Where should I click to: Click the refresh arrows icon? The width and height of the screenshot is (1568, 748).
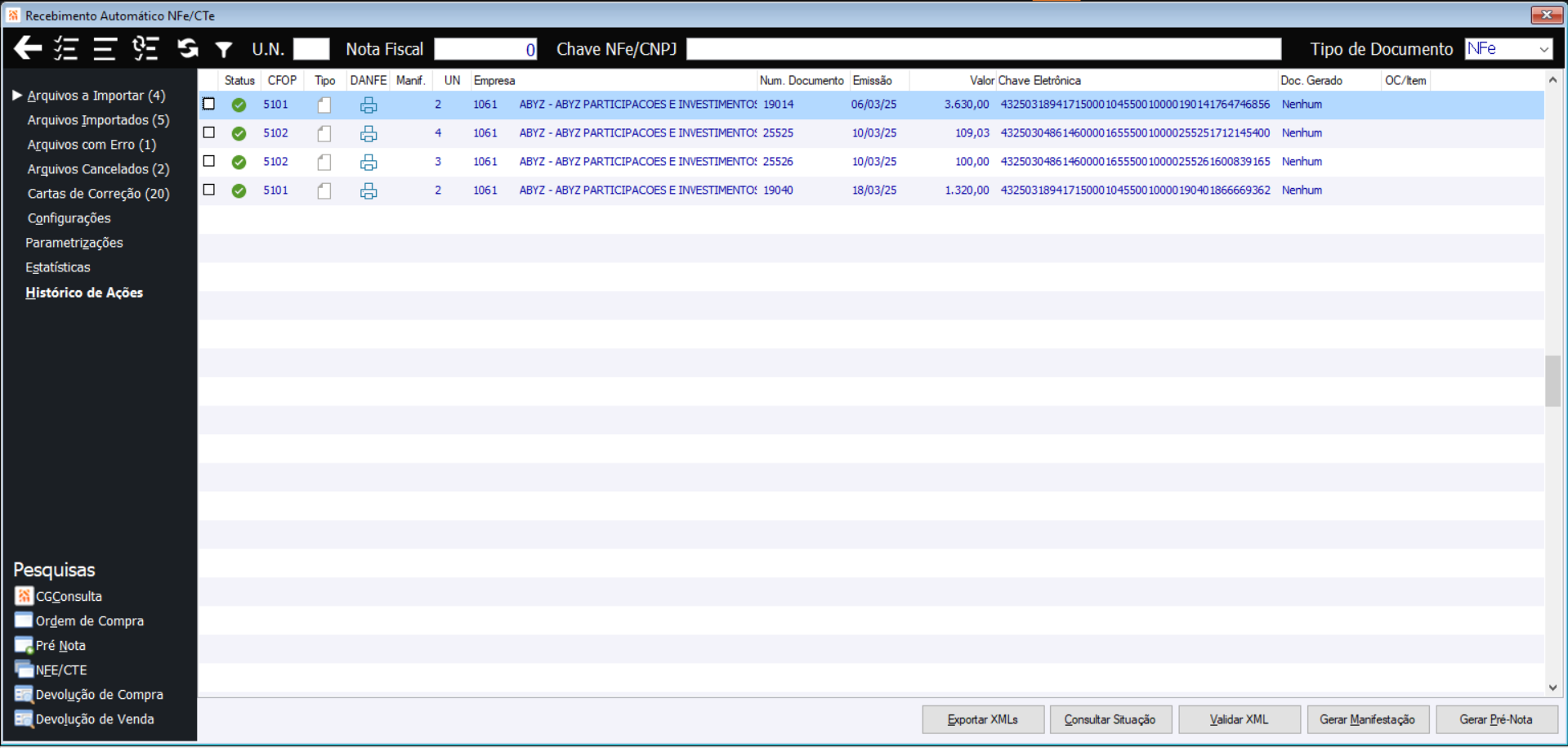(x=188, y=48)
